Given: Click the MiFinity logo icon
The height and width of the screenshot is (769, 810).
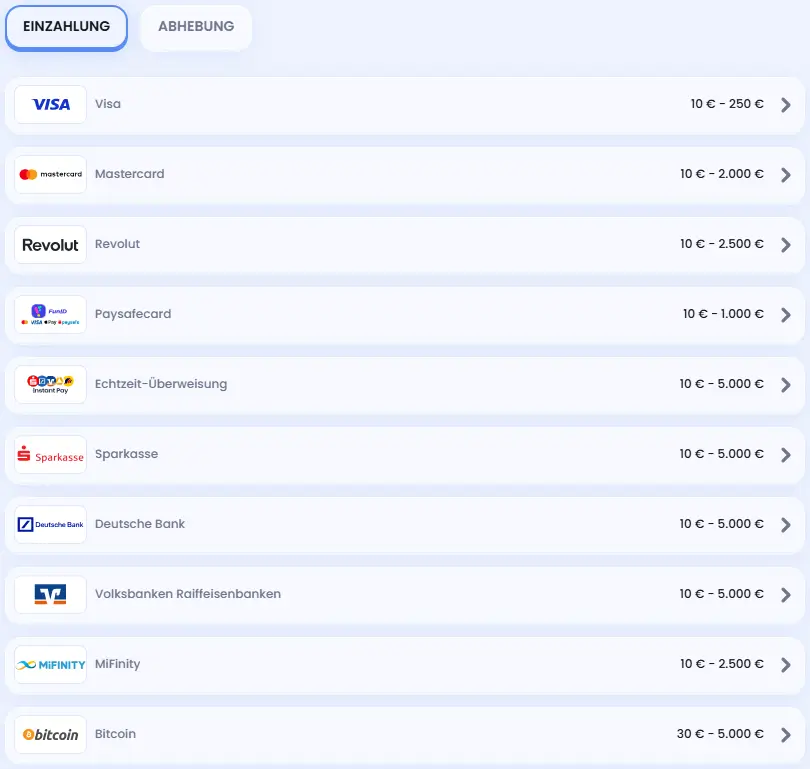Looking at the screenshot, I should click(50, 665).
